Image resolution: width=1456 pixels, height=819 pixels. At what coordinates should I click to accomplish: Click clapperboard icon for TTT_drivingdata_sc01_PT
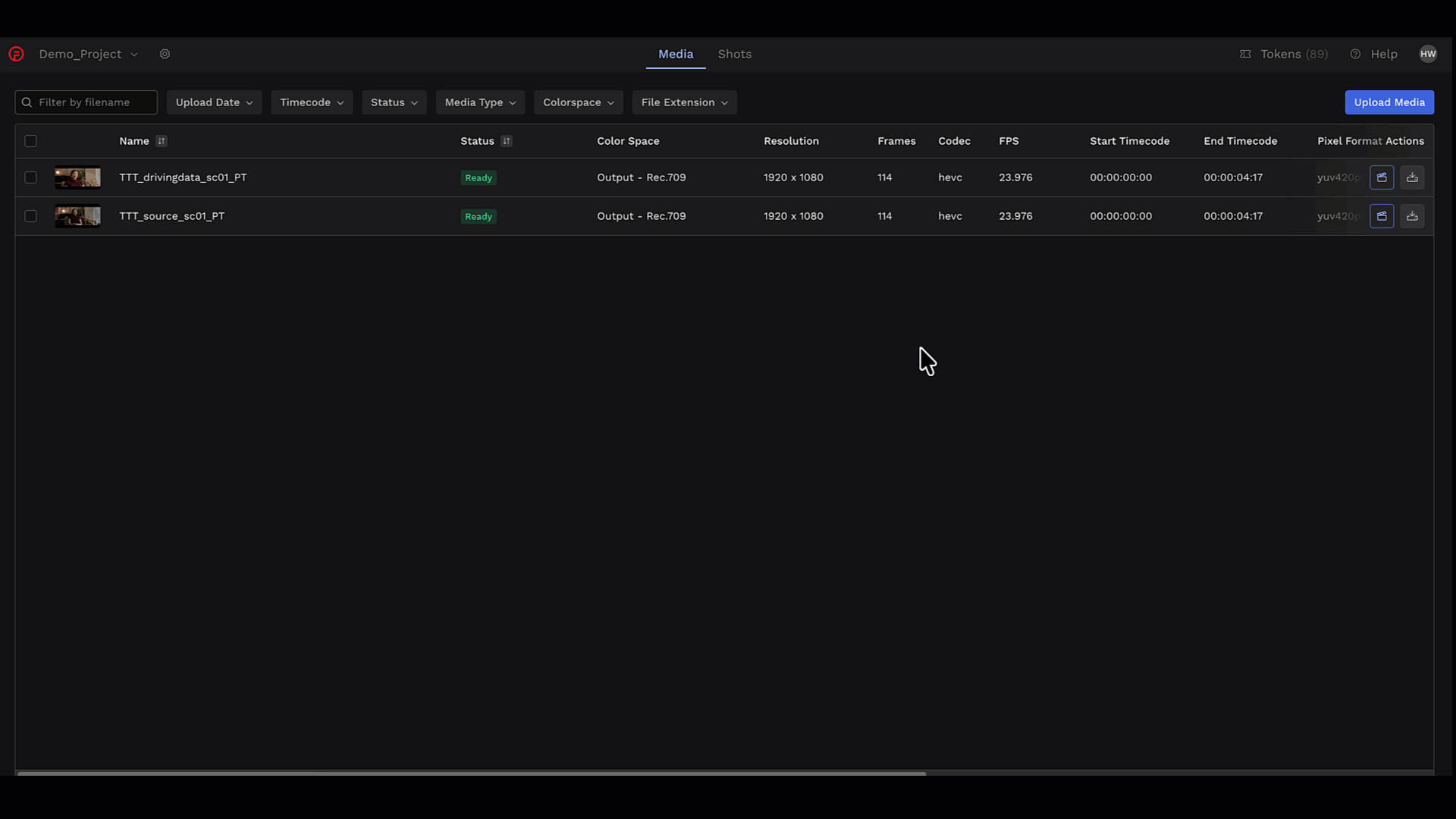pos(1382,177)
